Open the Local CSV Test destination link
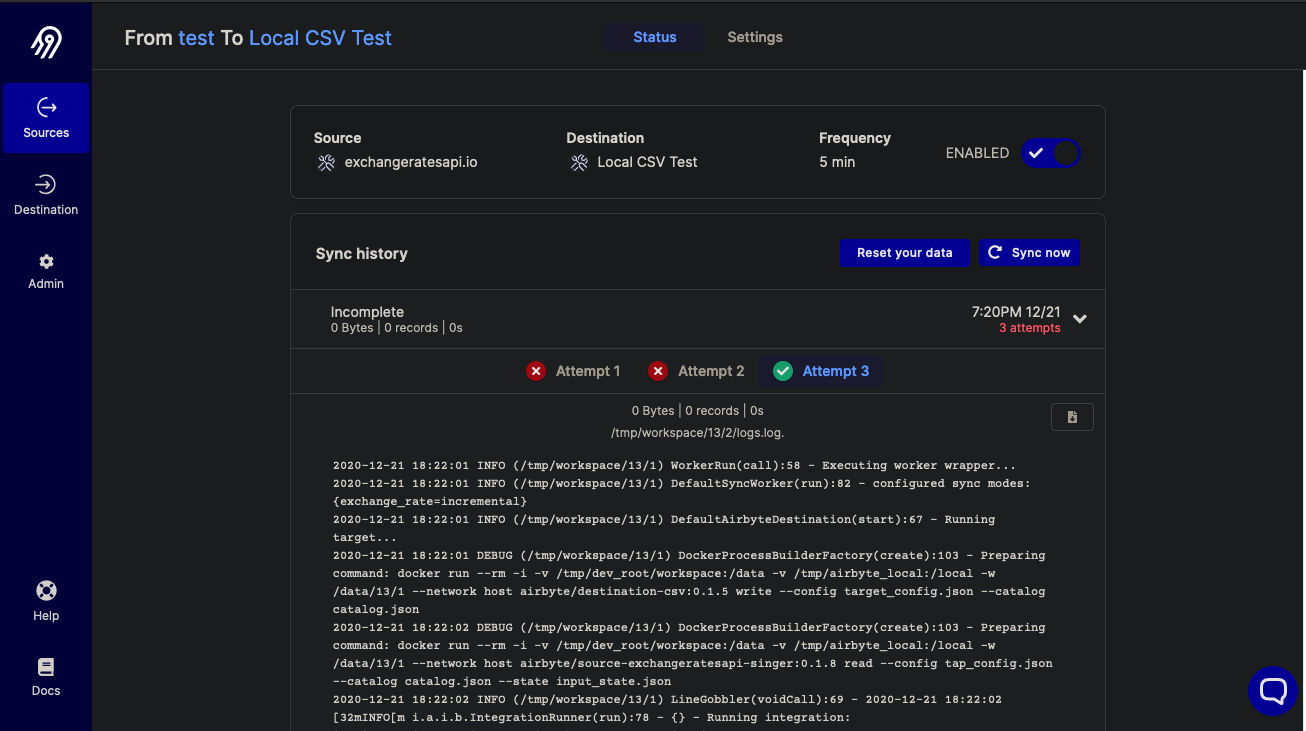Viewport: 1306px width, 731px height. [320, 37]
